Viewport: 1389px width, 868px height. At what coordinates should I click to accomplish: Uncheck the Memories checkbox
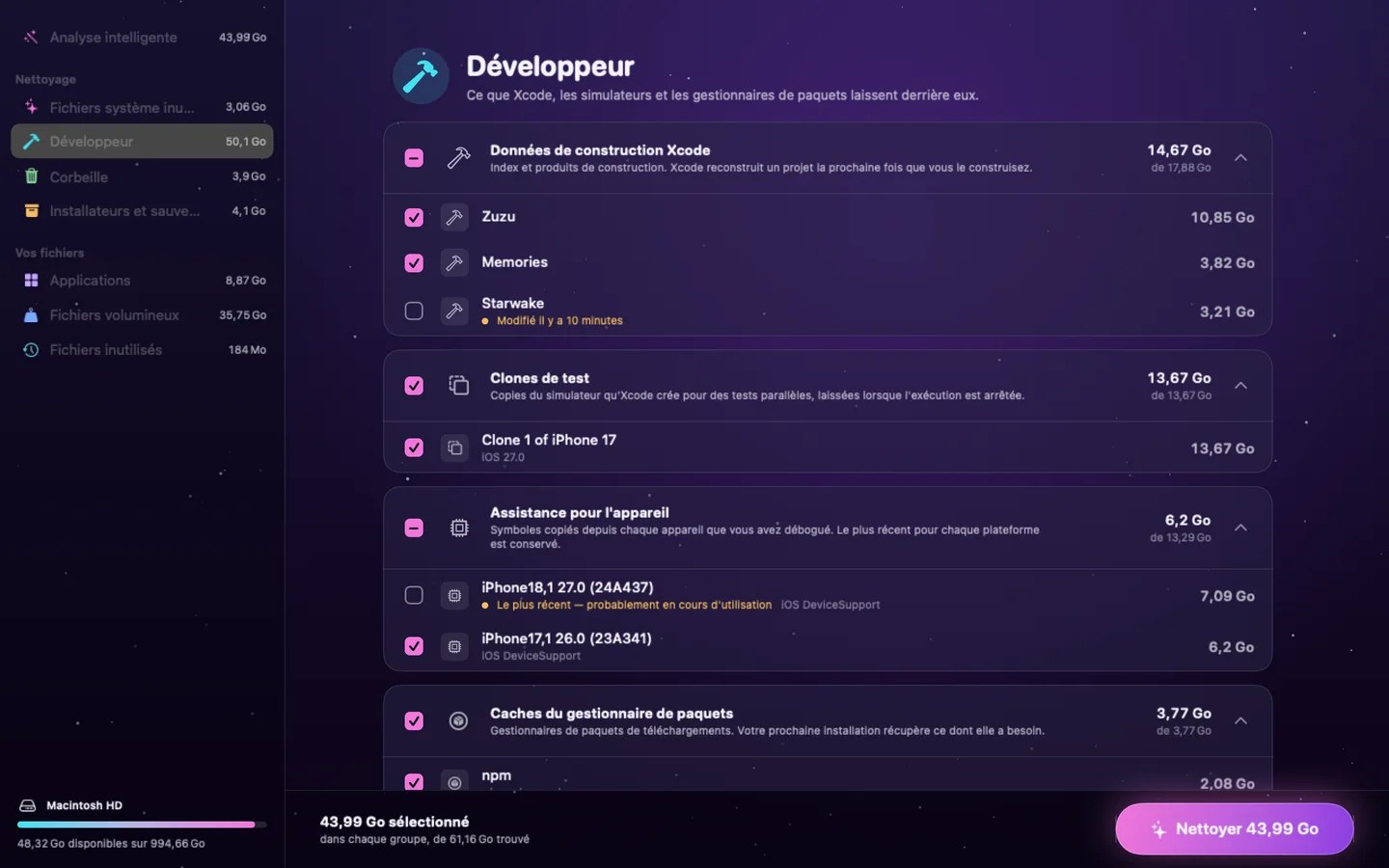pyautogui.click(x=414, y=262)
